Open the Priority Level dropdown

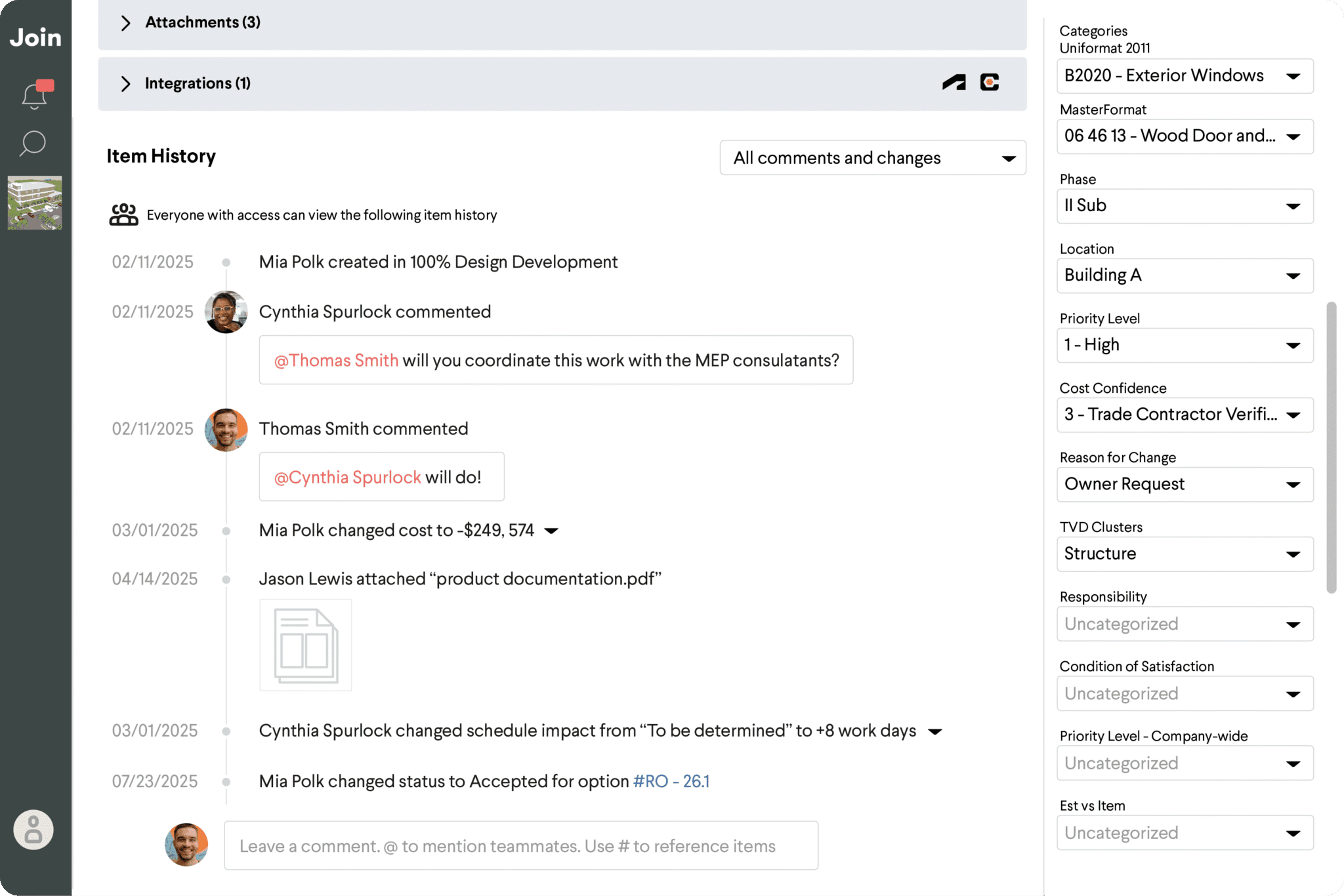pos(1185,345)
